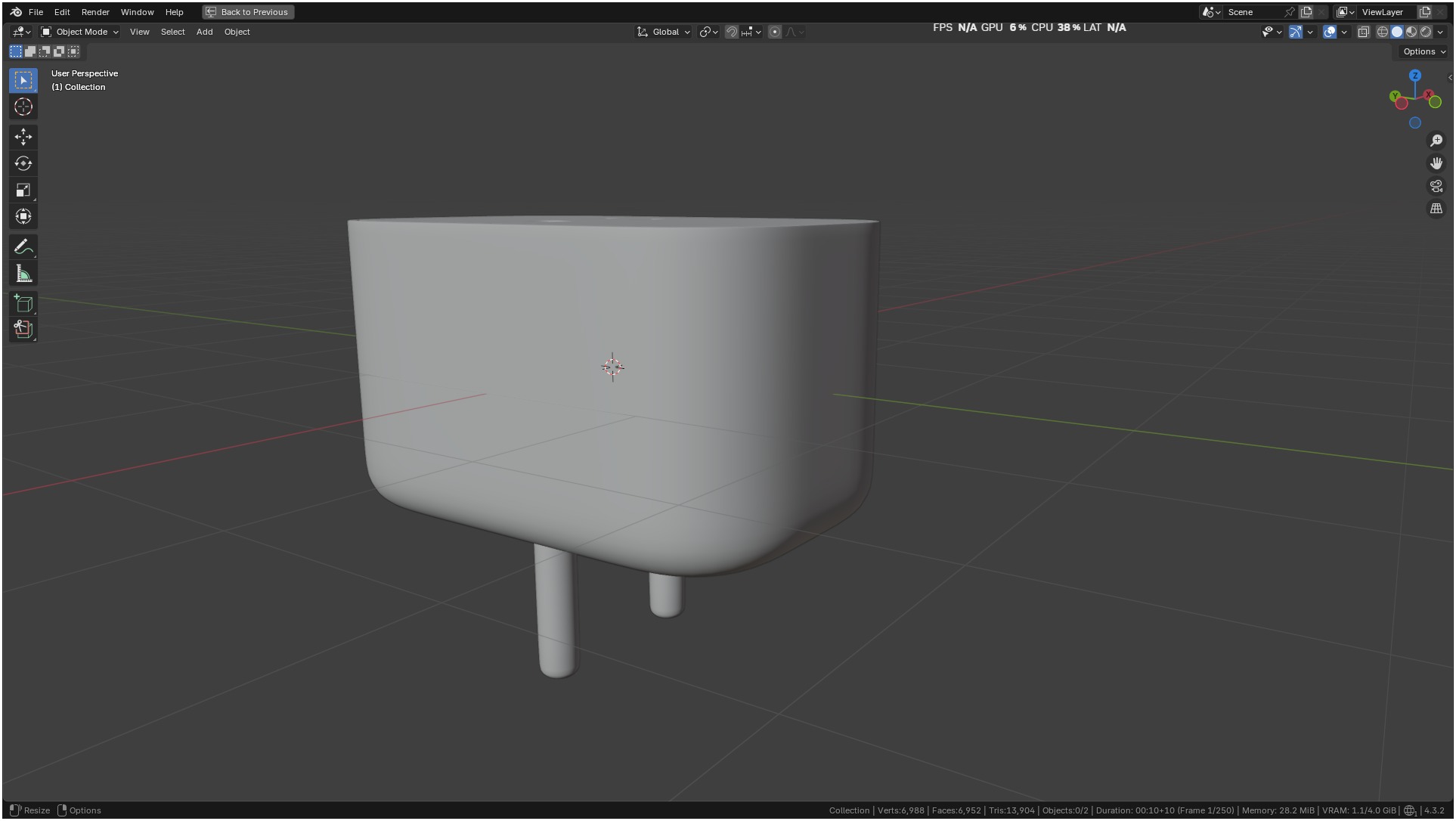The height and width of the screenshot is (821, 1456).
Task: Select the Scale tool
Action: pyautogui.click(x=23, y=190)
